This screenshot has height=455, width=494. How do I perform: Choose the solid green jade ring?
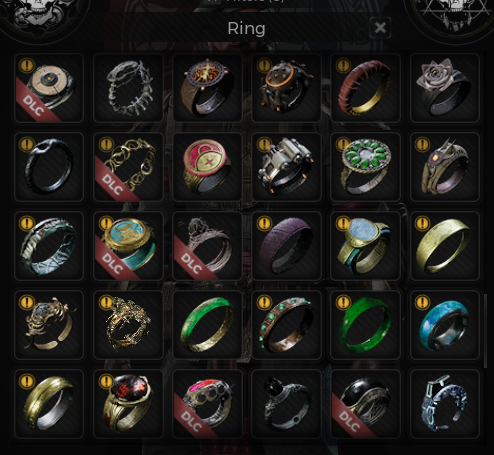[x=365, y=325]
